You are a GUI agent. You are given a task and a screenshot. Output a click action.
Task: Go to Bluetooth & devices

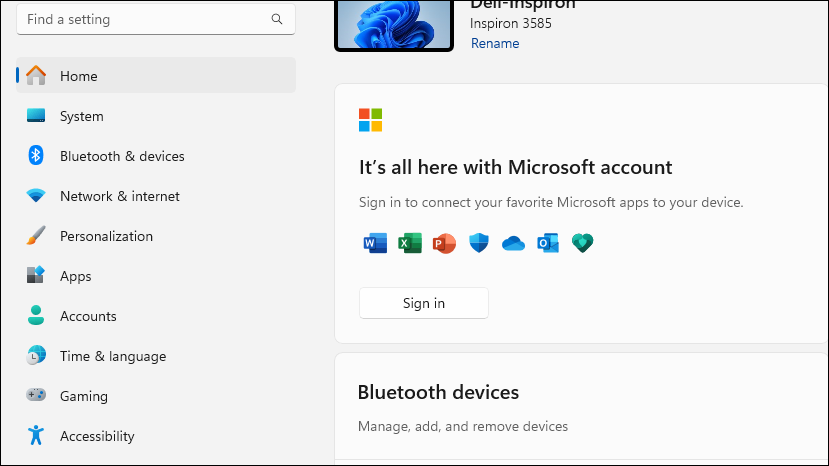point(156,156)
